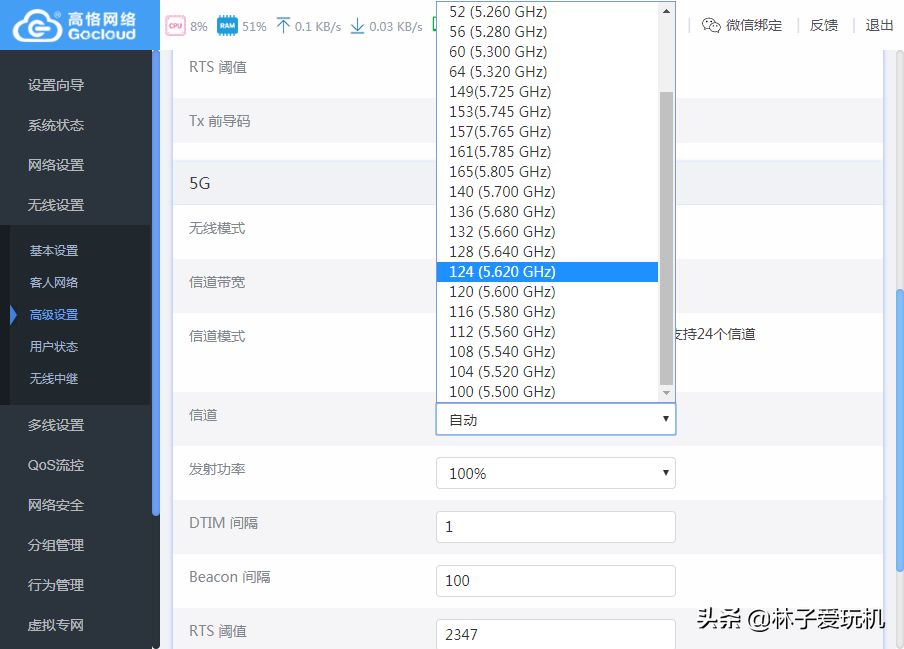The width and height of the screenshot is (904, 649).
Task: Select the 基本设置 submenu item
Action: 54,250
